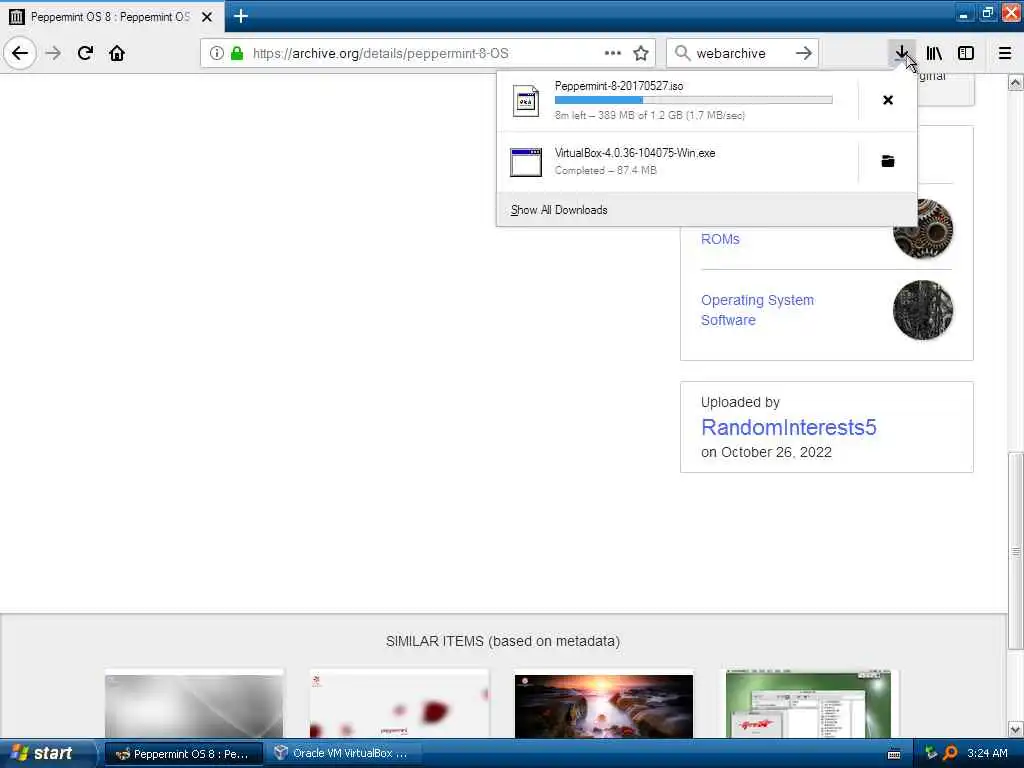Submit the webarchive search with arrow
This screenshot has width=1024, height=768.
[804, 53]
